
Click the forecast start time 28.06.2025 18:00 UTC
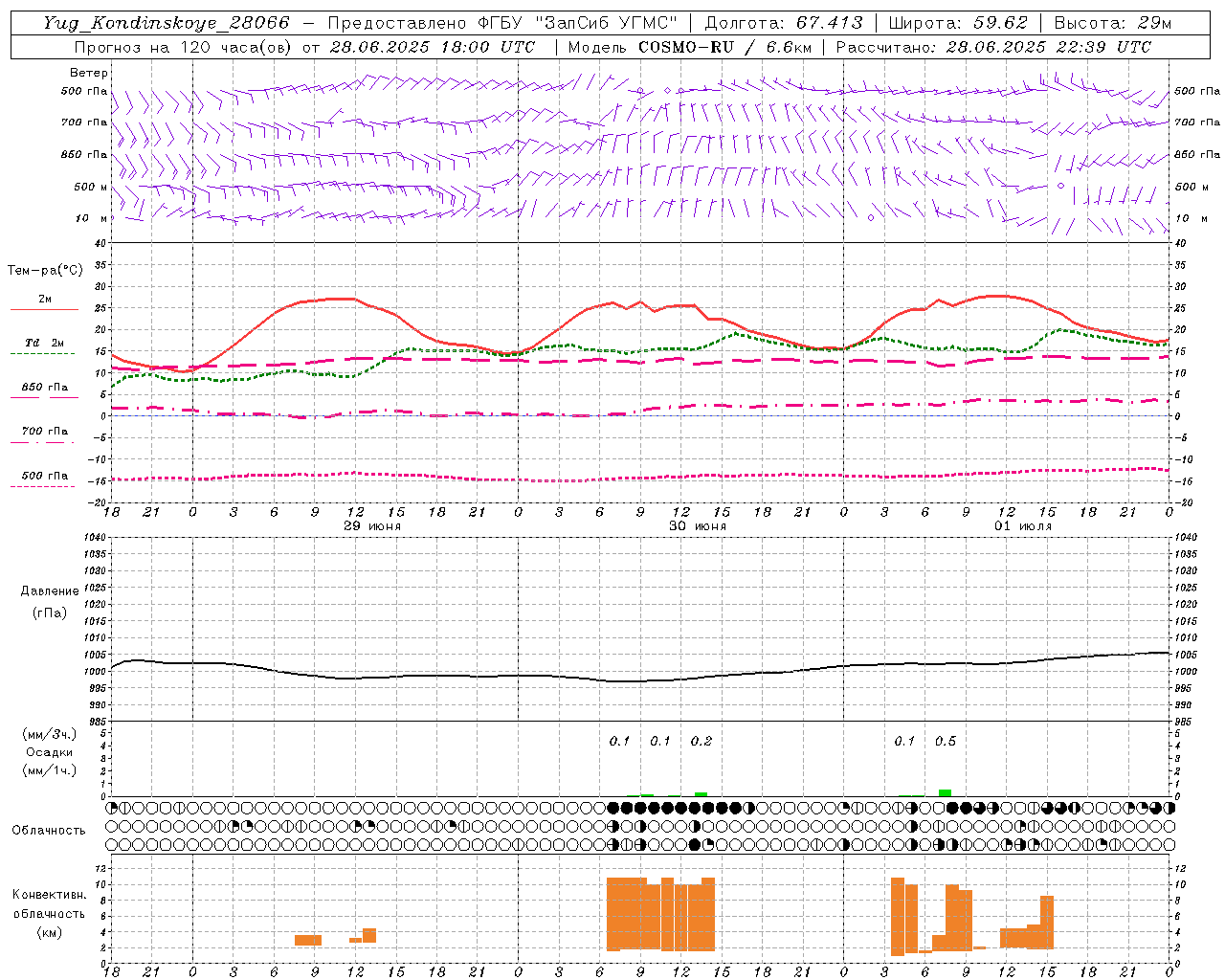(x=433, y=47)
